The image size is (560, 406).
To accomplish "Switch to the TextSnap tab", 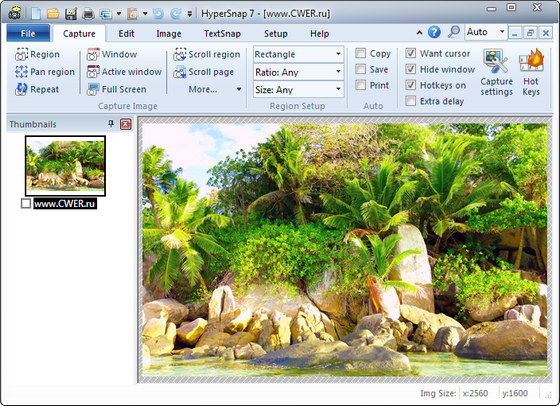I will click(x=222, y=34).
